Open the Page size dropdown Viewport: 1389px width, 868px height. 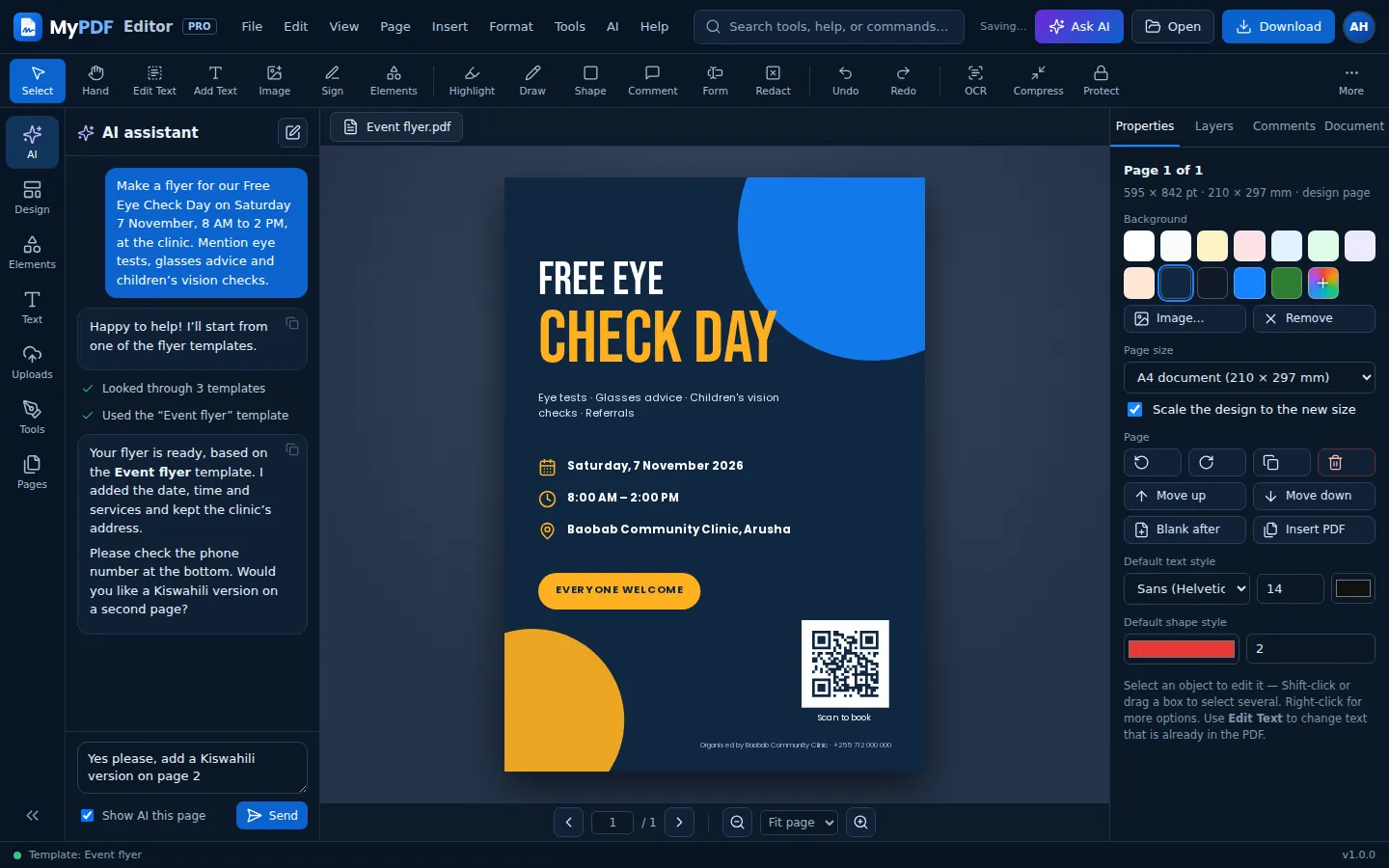pyautogui.click(x=1249, y=377)
